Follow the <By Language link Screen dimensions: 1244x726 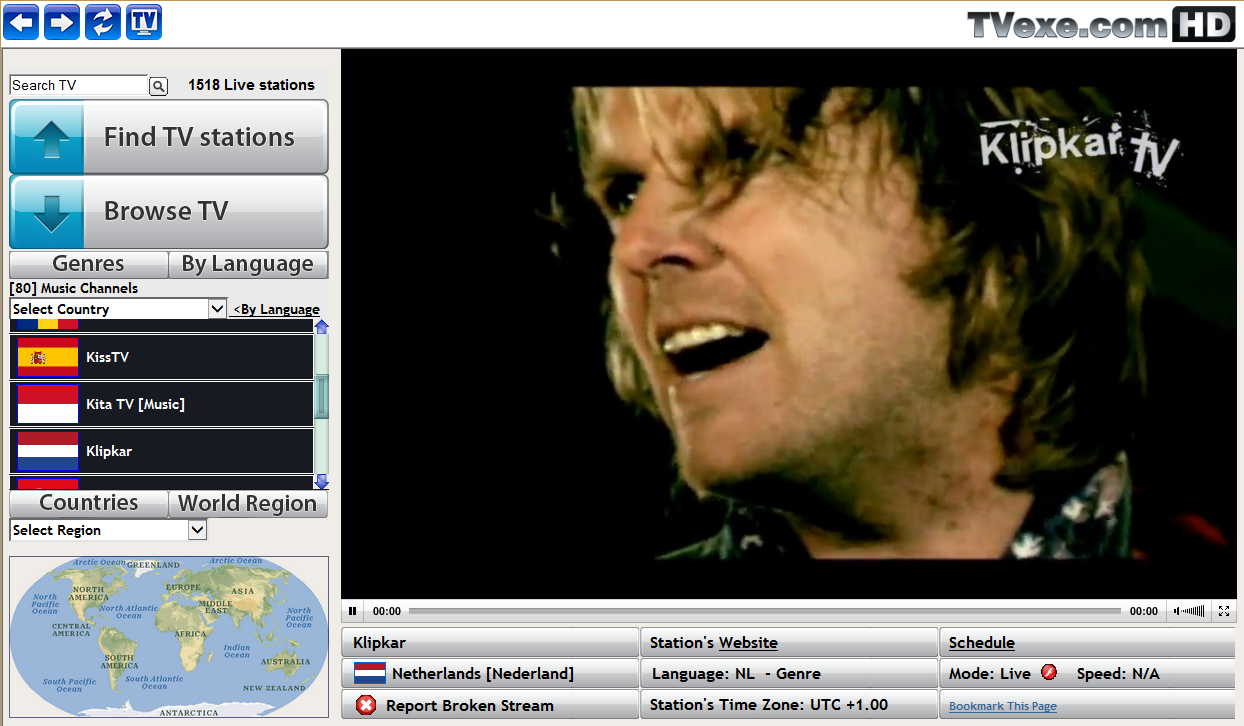click(x=276, y=309)
